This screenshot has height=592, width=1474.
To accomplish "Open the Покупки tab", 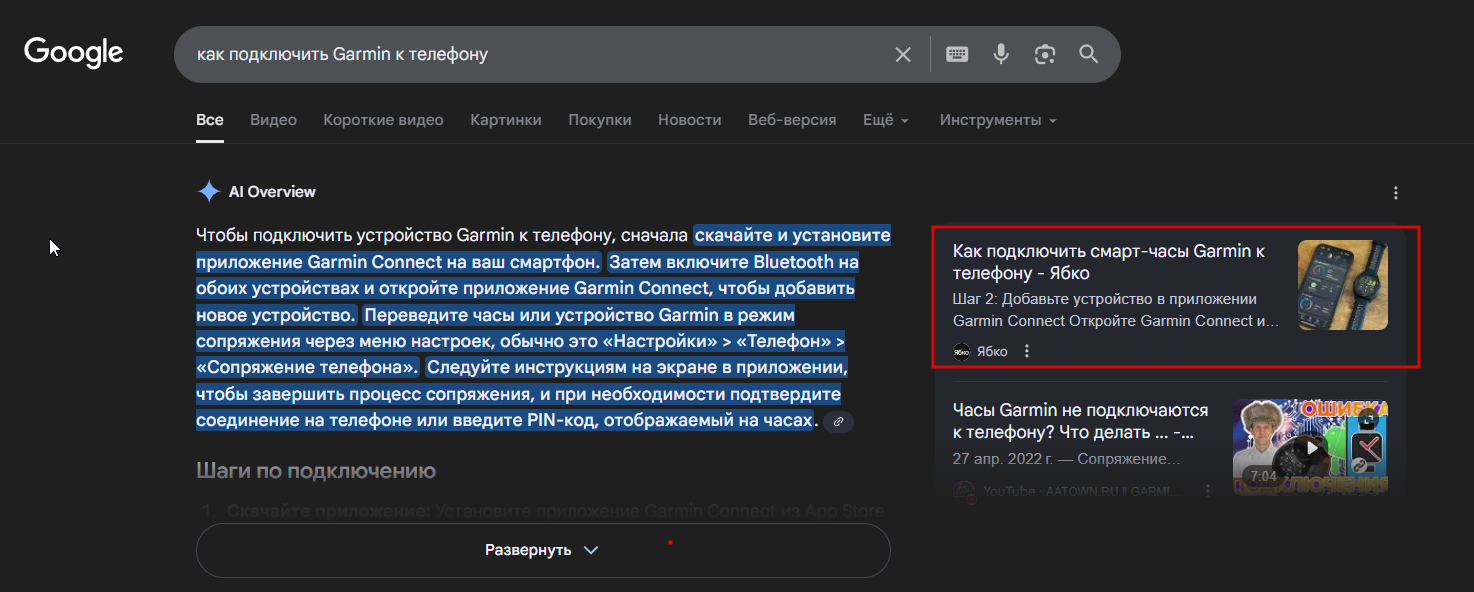I will pyautogui.click(x=600, y=120).
